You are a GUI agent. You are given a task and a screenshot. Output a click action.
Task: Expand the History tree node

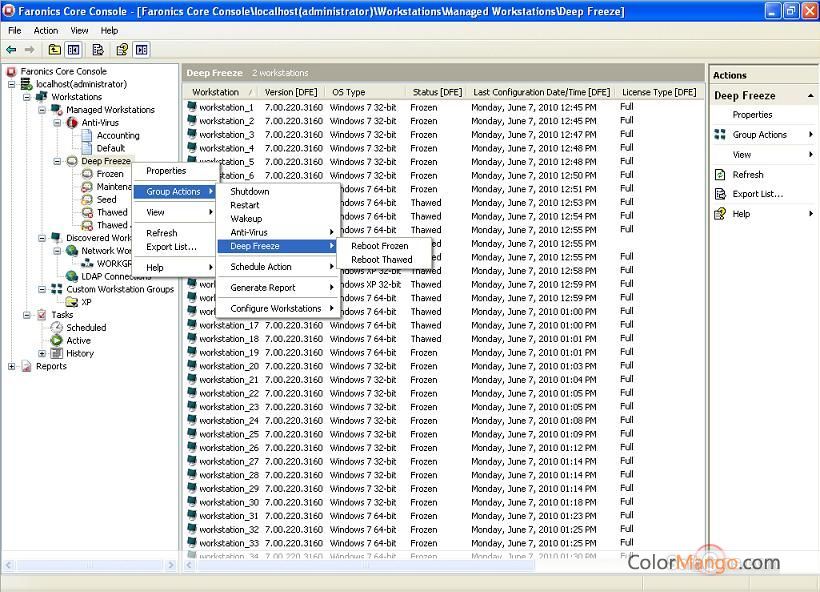[42, 354]
